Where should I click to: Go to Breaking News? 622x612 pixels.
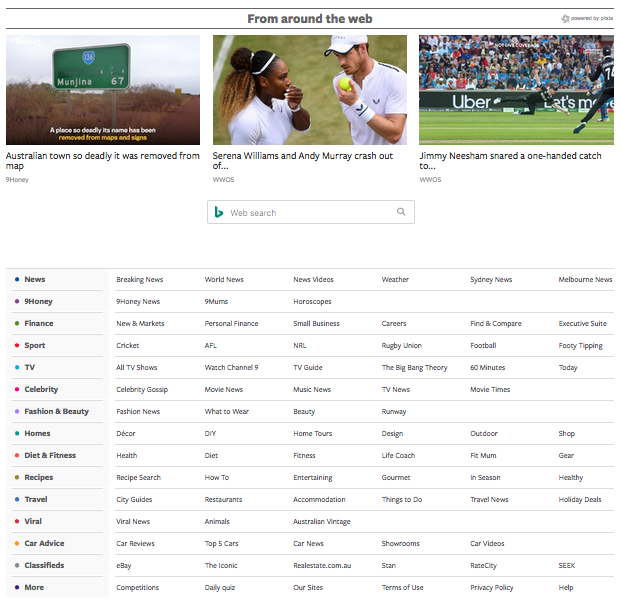coord(140,280)
